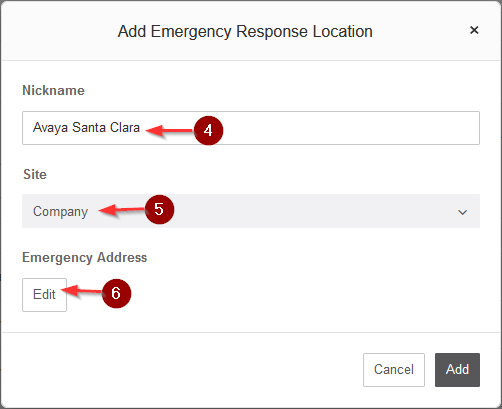Select the Company text in Site combo box
Viewport: 502px width, 409px height.
coord(60,212)
